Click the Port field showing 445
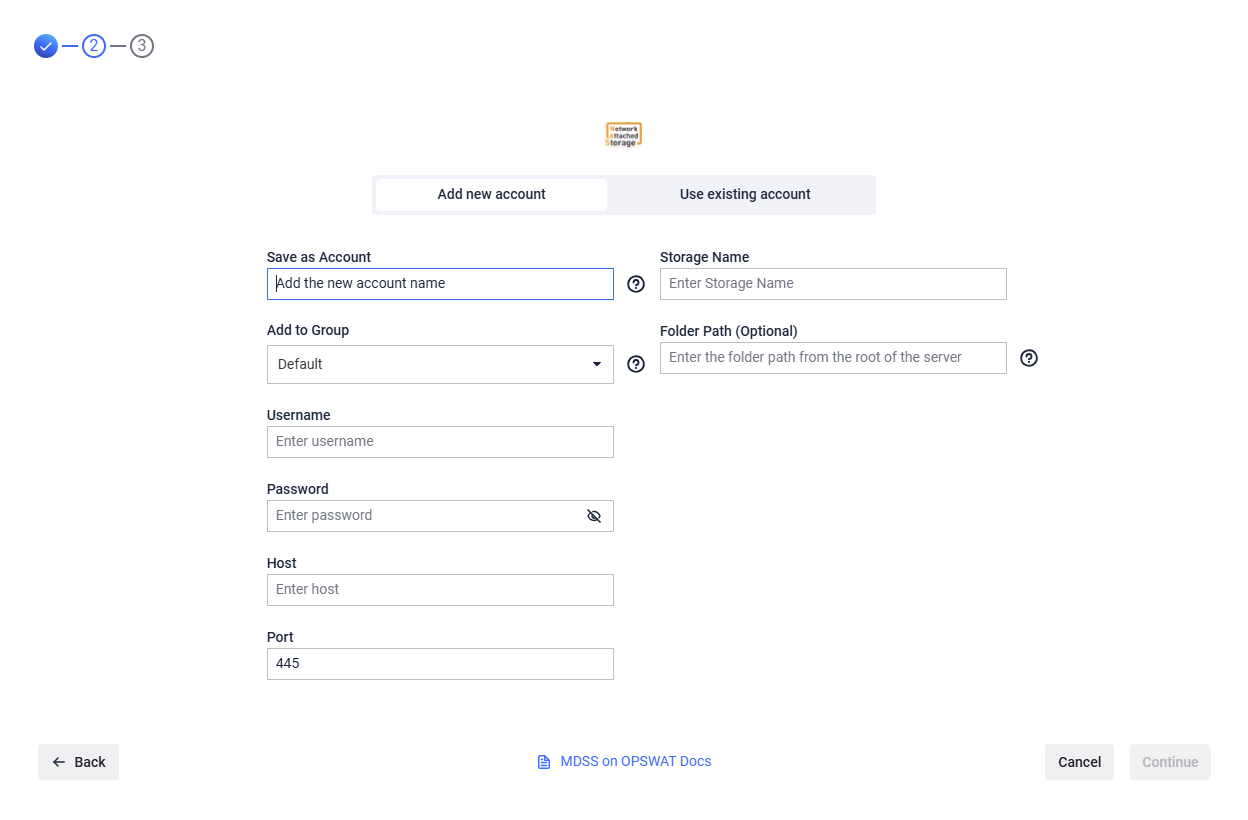 (440, 664)
